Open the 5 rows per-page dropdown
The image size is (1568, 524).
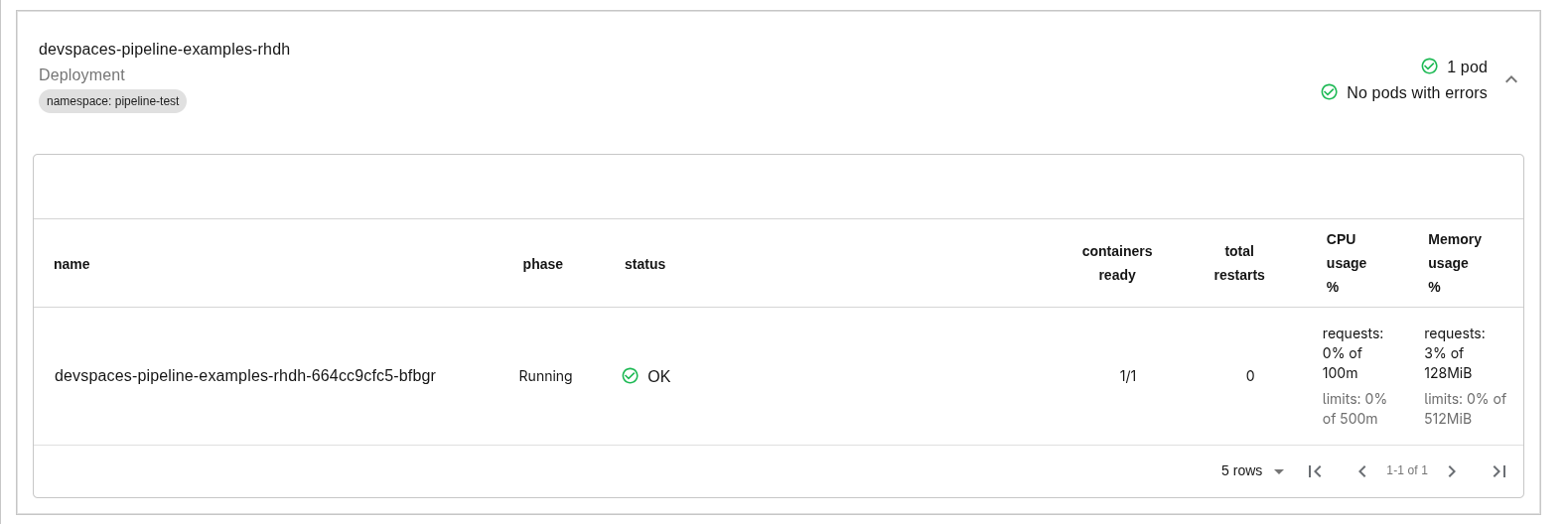1252,471
